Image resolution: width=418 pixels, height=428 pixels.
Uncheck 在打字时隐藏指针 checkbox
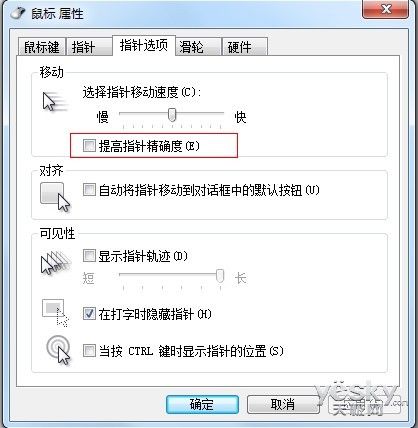[x=89, y=314]
